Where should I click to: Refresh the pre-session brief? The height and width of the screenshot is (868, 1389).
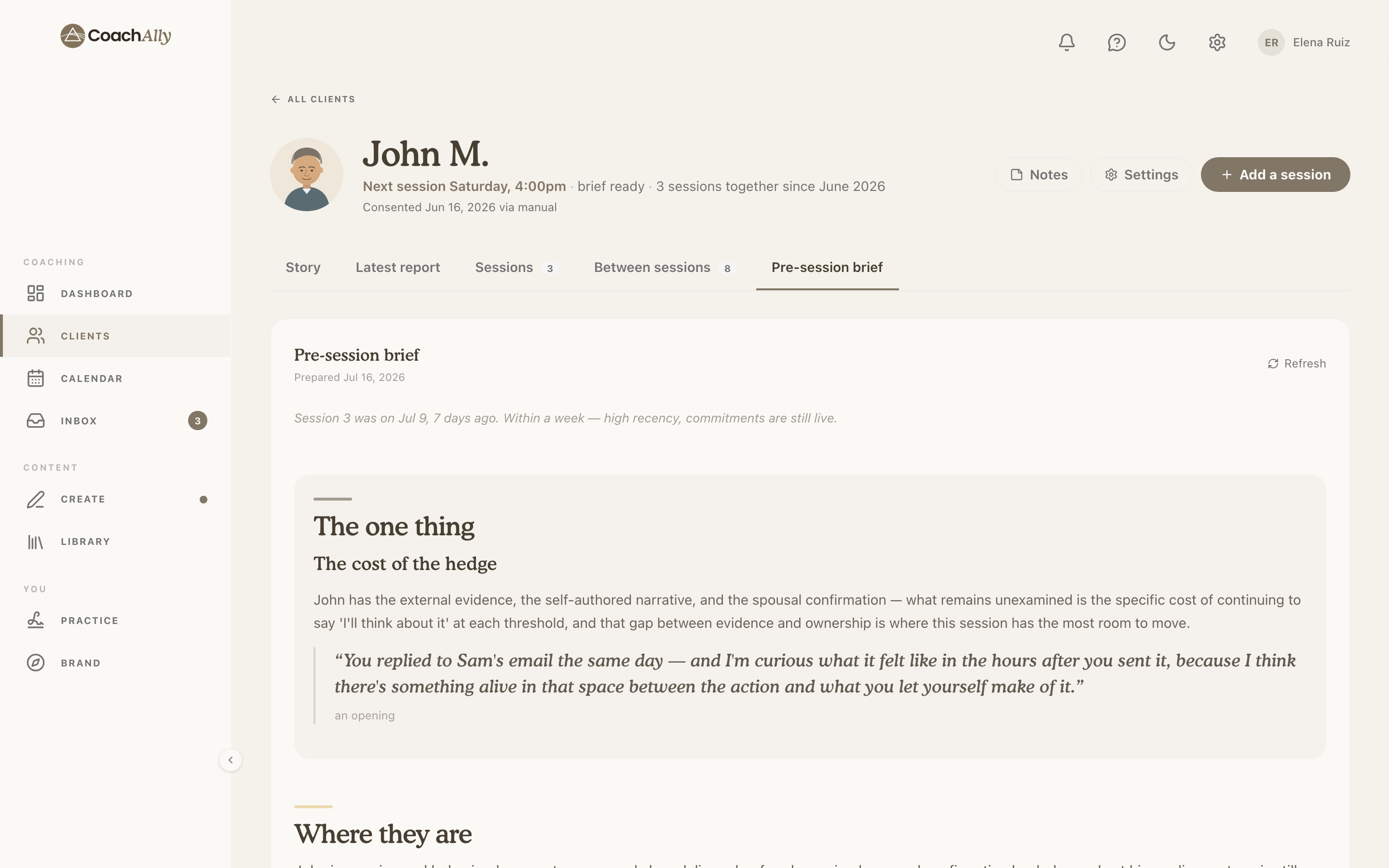[1296, 364]
